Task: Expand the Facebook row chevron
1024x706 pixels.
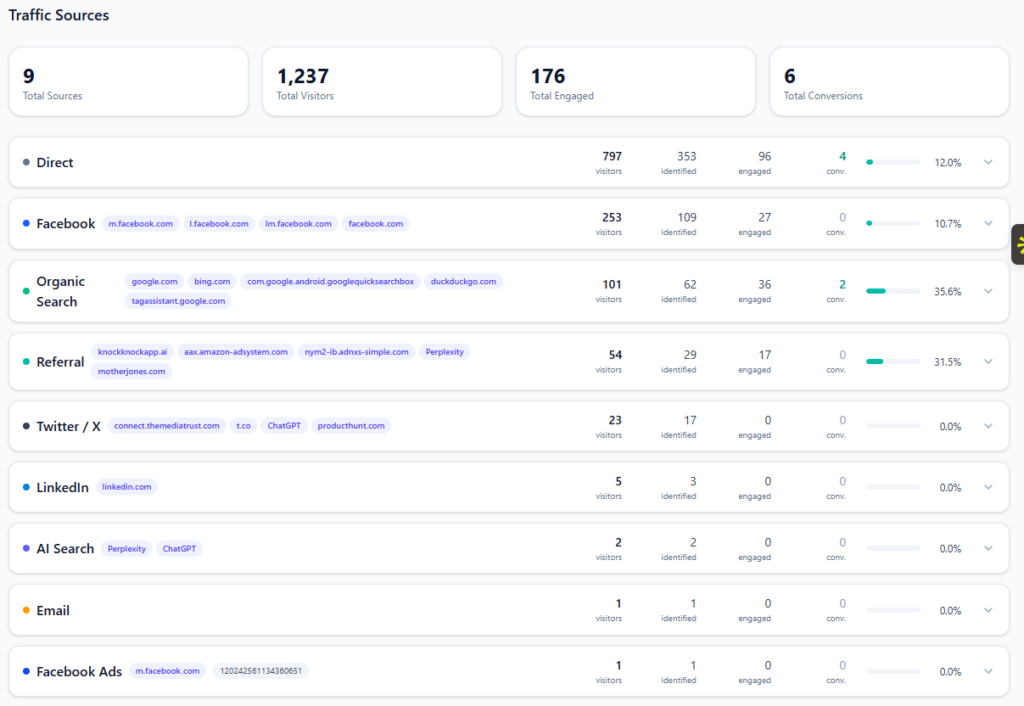Action: (x=988, y=224)
